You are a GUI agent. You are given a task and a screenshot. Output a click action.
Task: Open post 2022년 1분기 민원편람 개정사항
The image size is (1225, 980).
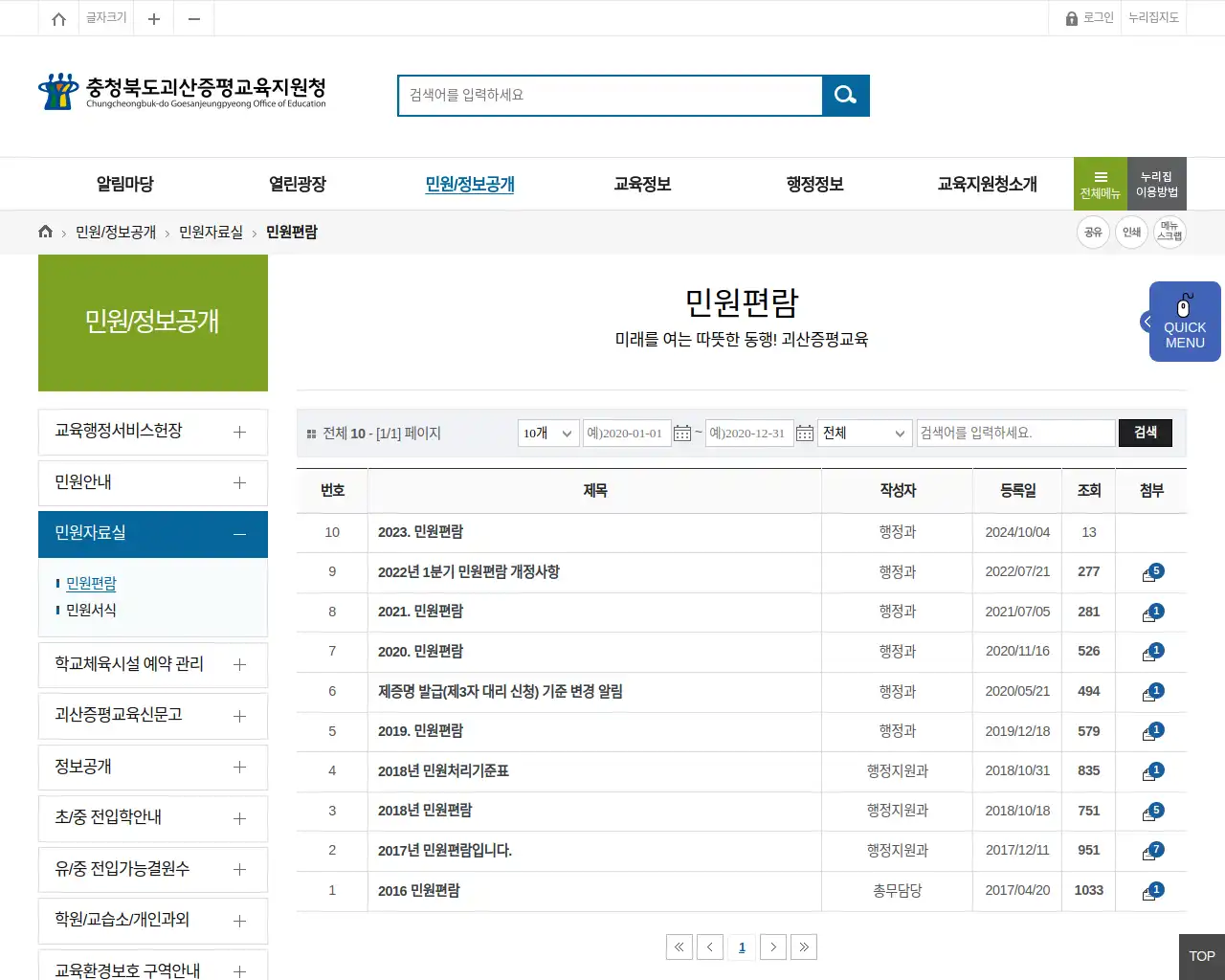coord(469,571)
